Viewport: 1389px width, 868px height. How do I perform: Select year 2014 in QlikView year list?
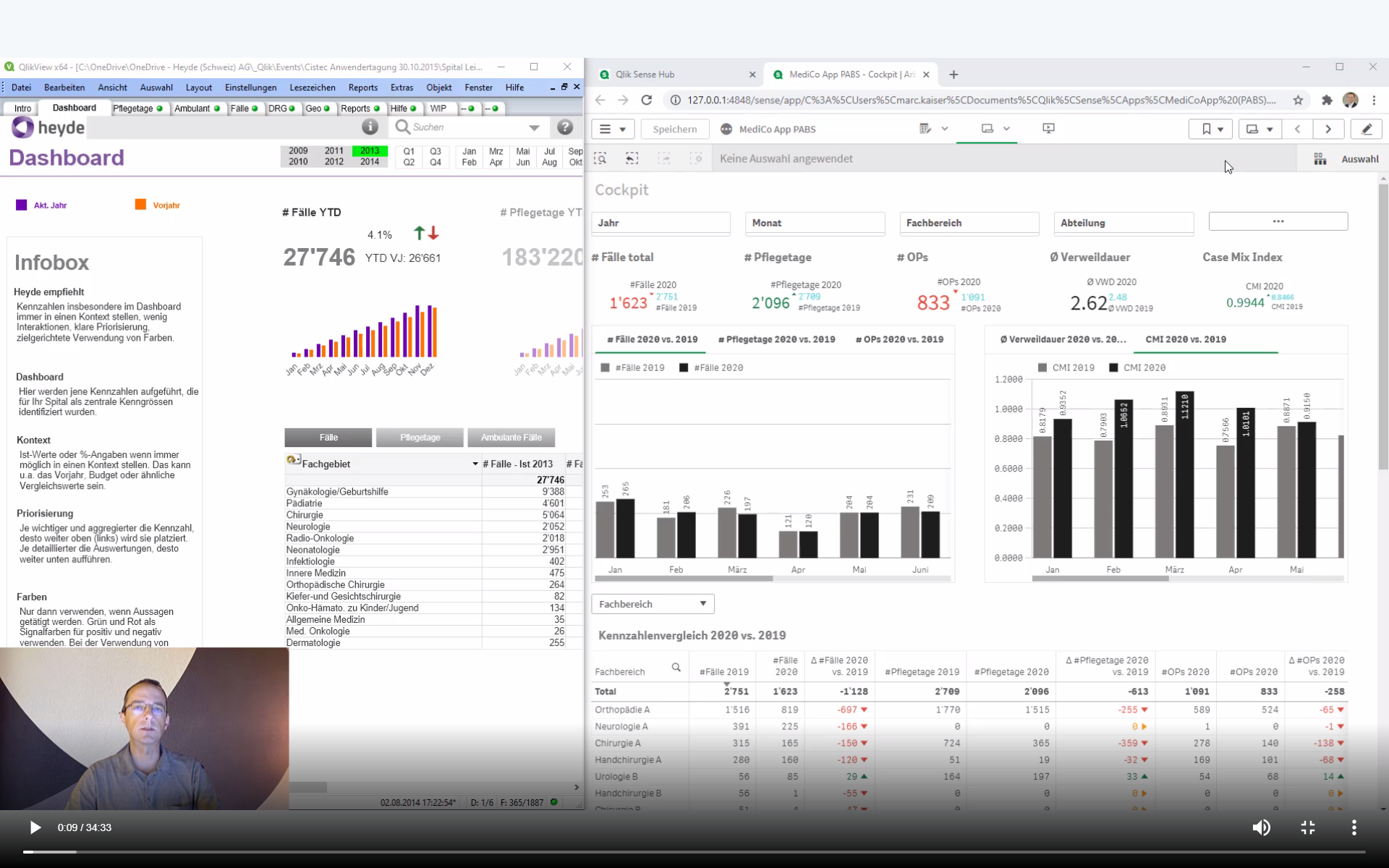pyautogui.click(x=370, y=162)
